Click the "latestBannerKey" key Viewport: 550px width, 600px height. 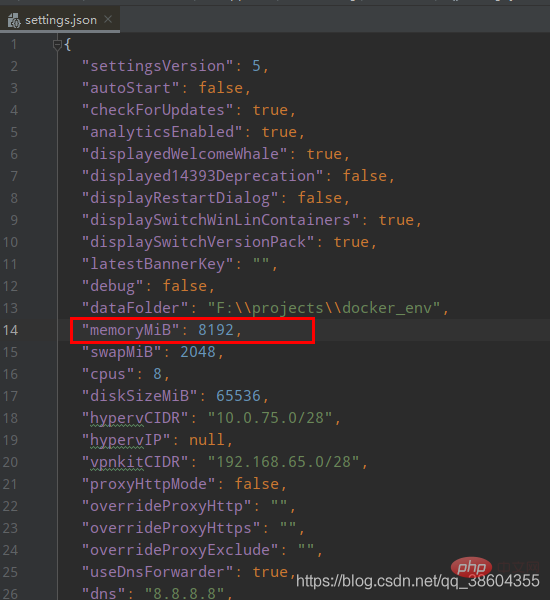pyautogui.click(x=157, y=264)
